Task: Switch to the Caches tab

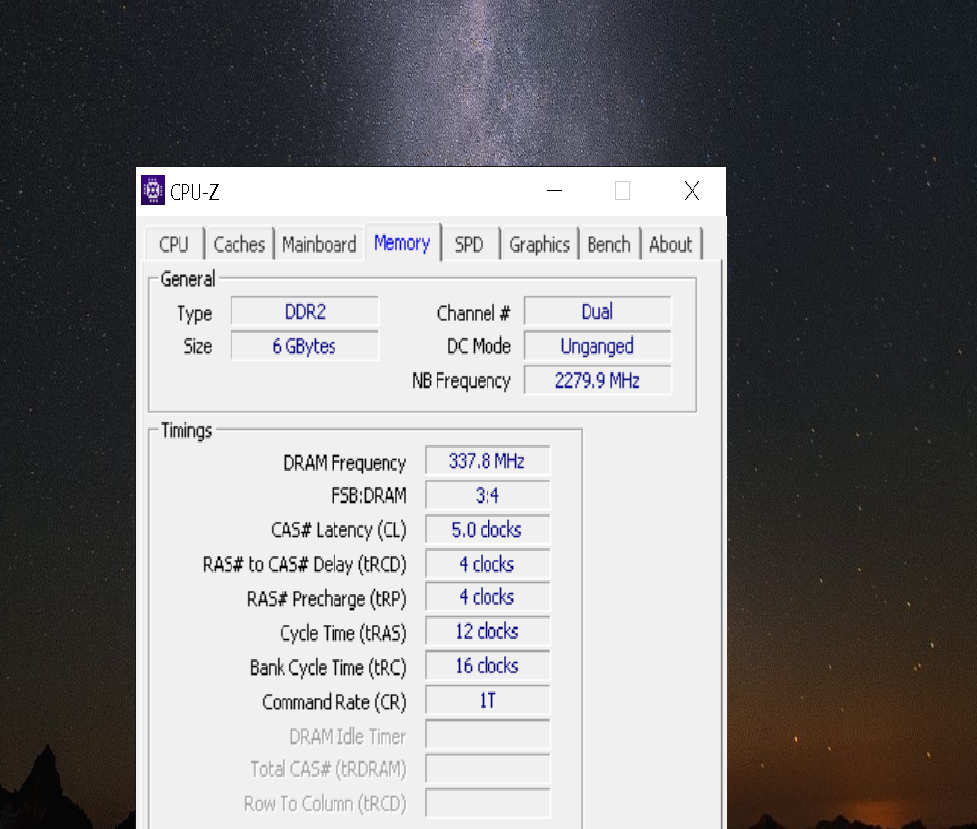Action: 239,244
